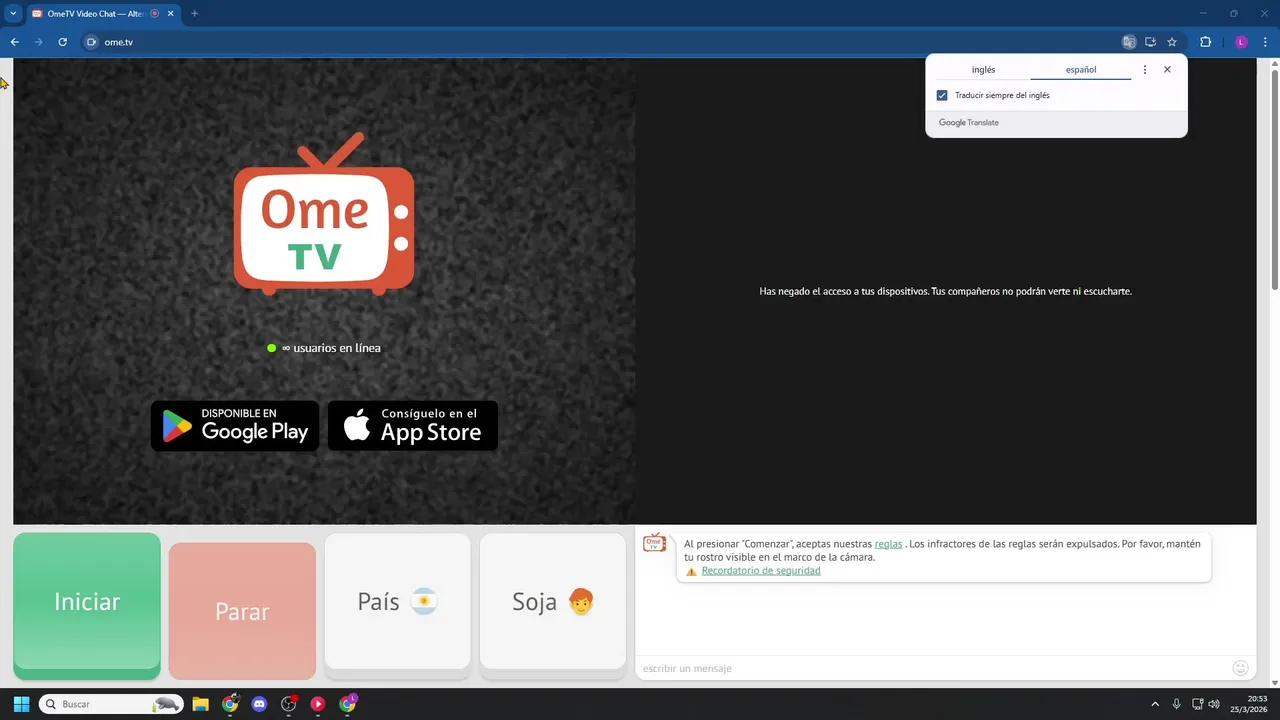1280x720 pixels.
Task: Open the volume control in tray
Action: pos(1213,704)
